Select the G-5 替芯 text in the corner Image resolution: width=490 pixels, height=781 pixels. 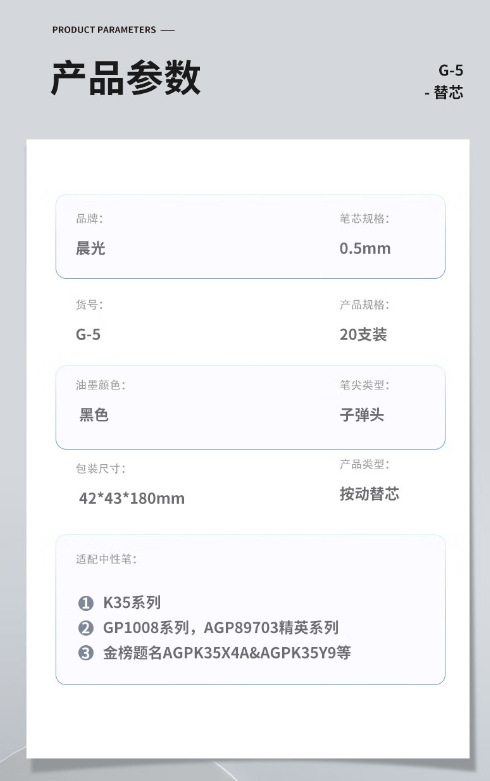click(x=444, y=81)
